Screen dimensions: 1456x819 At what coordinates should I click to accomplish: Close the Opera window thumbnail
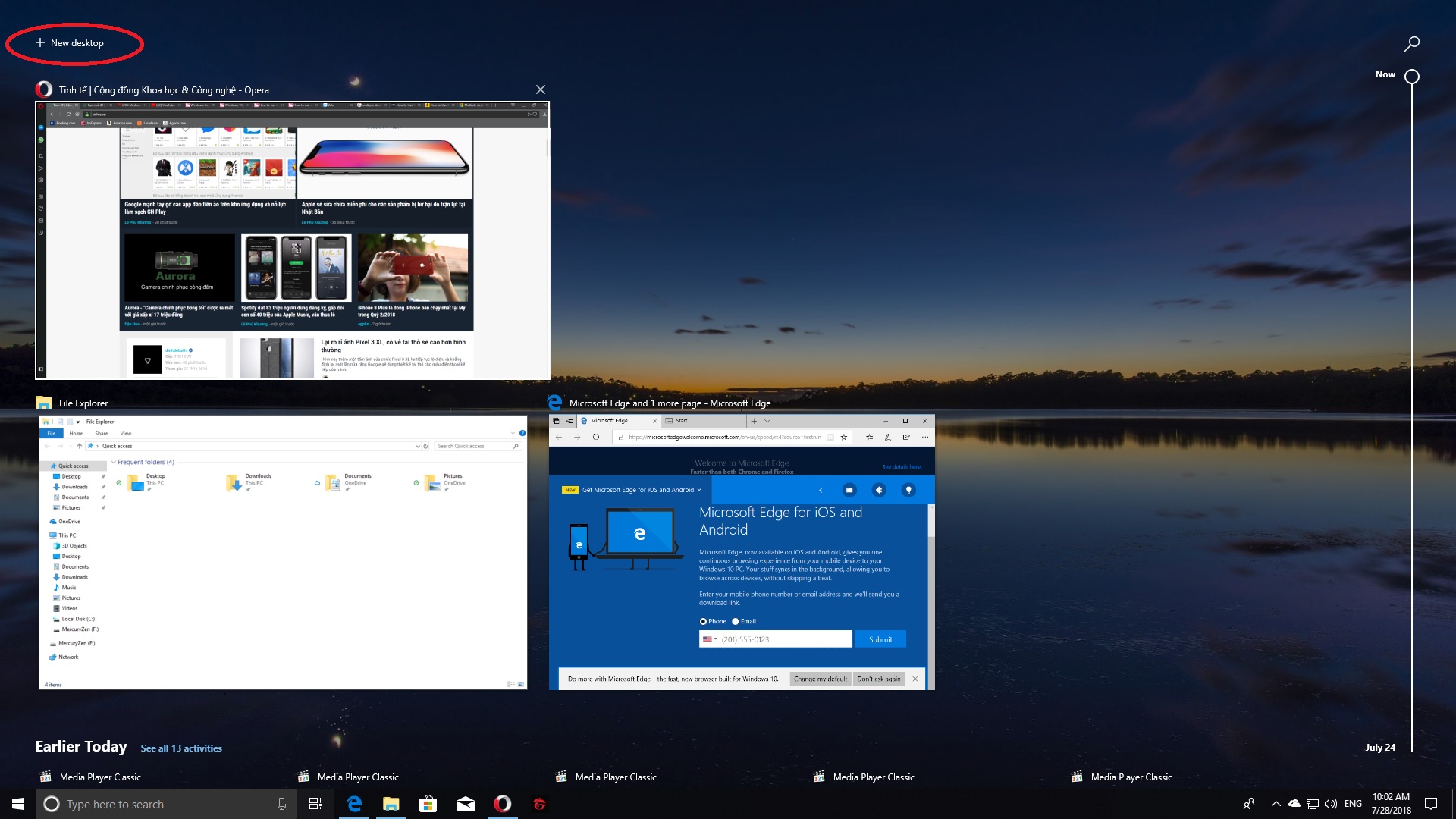pos(540,89)
